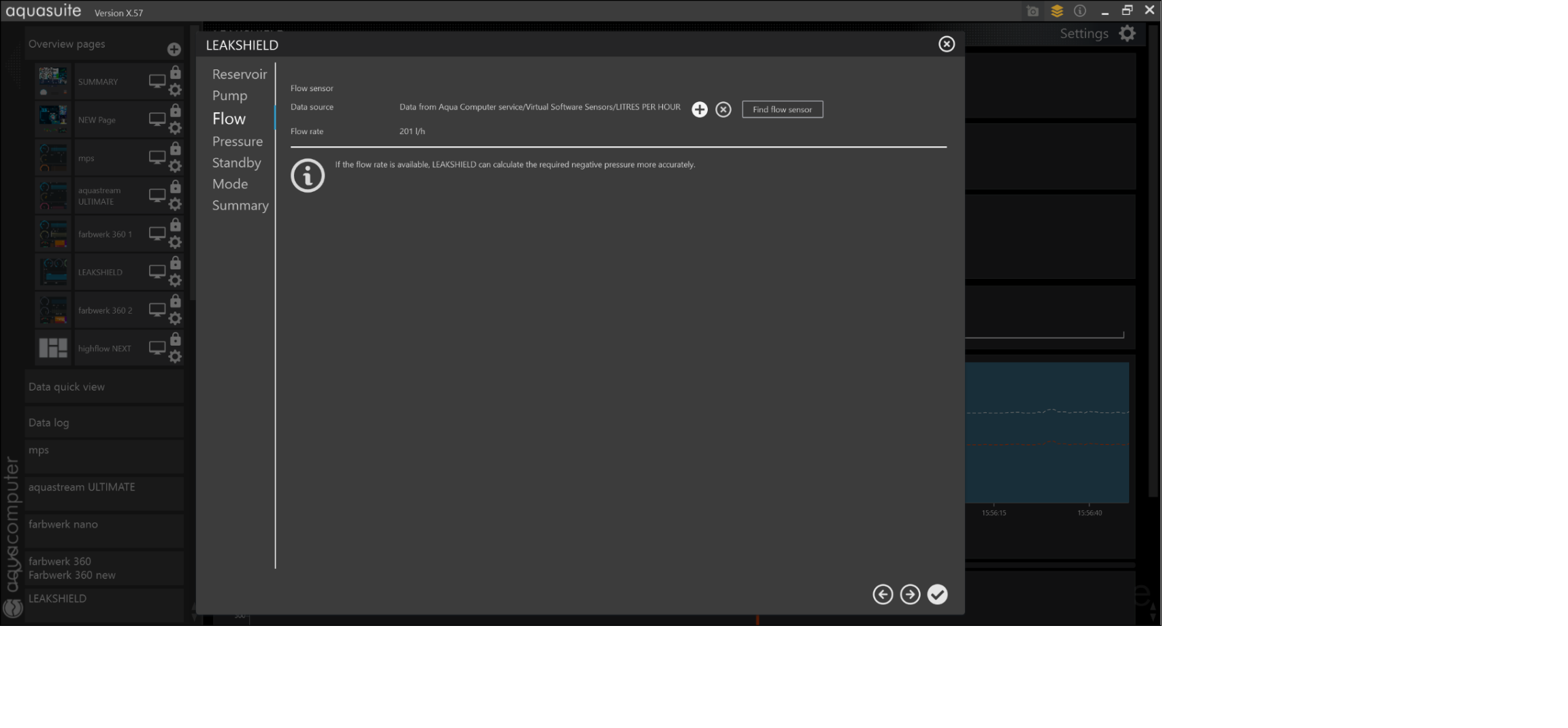Image resolution: width=1568 pixels, height=728 pixels.
Task: Open page settings gear for LEAKSHIELD overview page
Action: tap(175, 280)
